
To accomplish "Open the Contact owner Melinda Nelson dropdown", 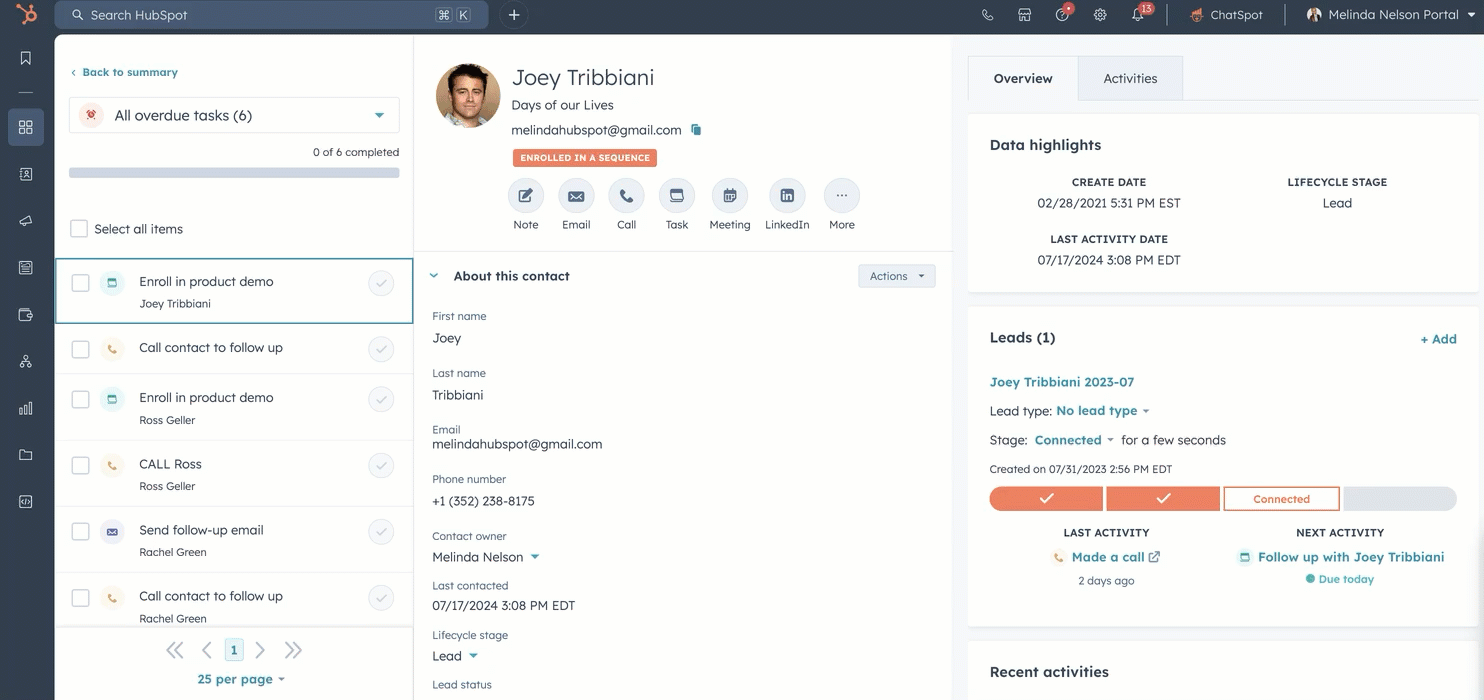I will [486, 557].
